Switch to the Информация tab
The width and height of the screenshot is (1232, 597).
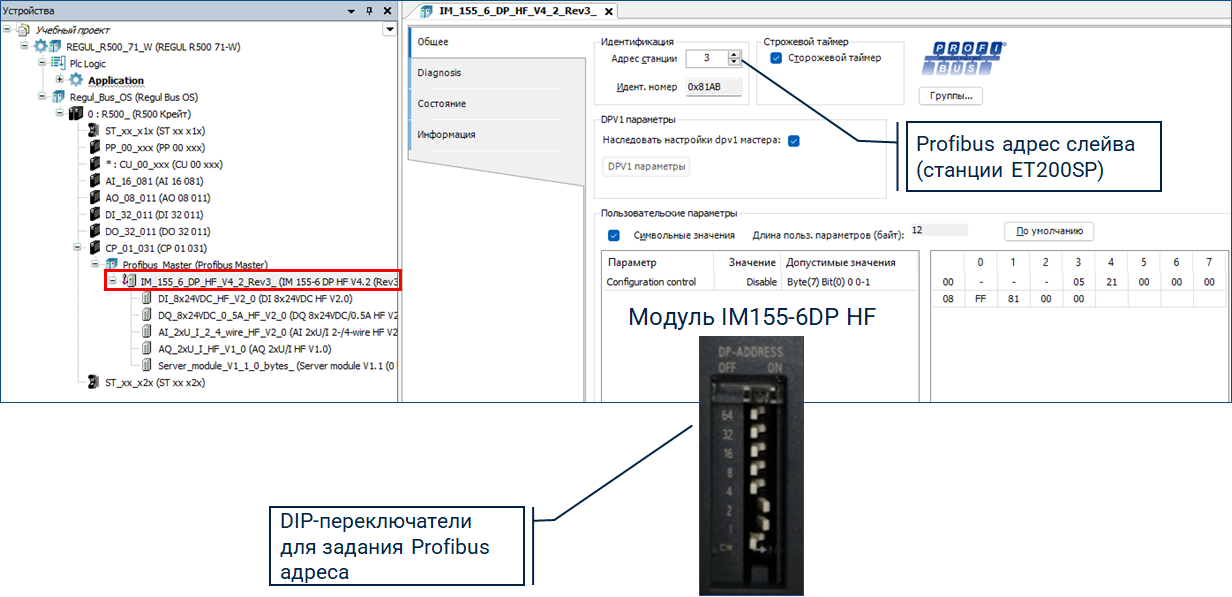click(x=446, y=135)
